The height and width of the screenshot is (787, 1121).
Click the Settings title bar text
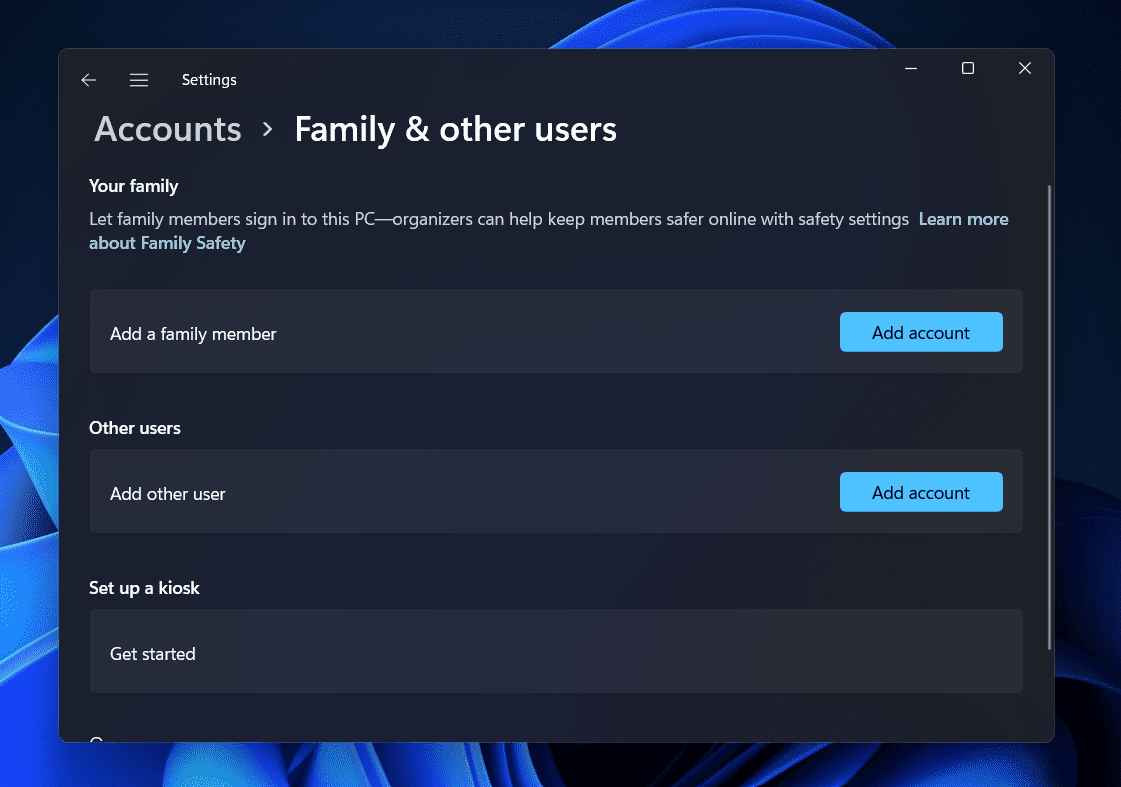(x=209, y=80)
